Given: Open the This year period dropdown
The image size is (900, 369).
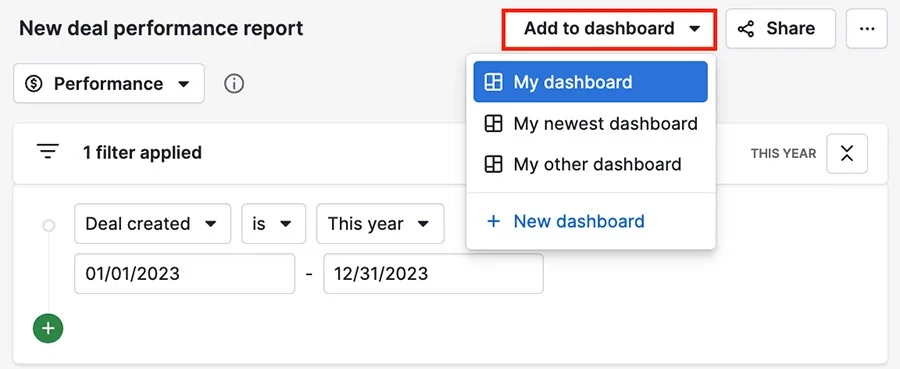Looking at the screenshot, I should 381,223.
